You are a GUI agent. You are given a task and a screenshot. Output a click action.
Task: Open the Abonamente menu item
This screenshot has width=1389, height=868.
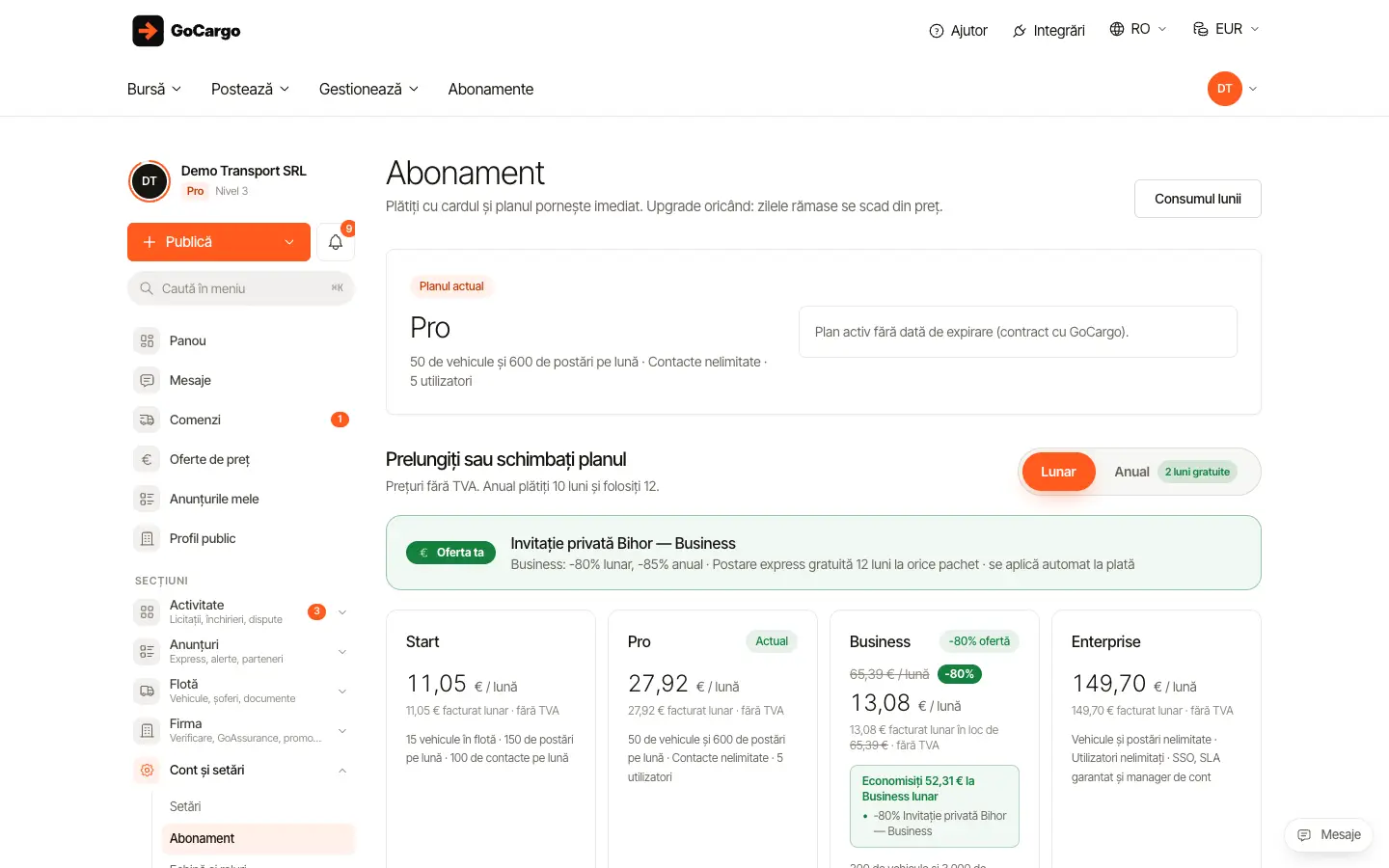click(491, 89)
